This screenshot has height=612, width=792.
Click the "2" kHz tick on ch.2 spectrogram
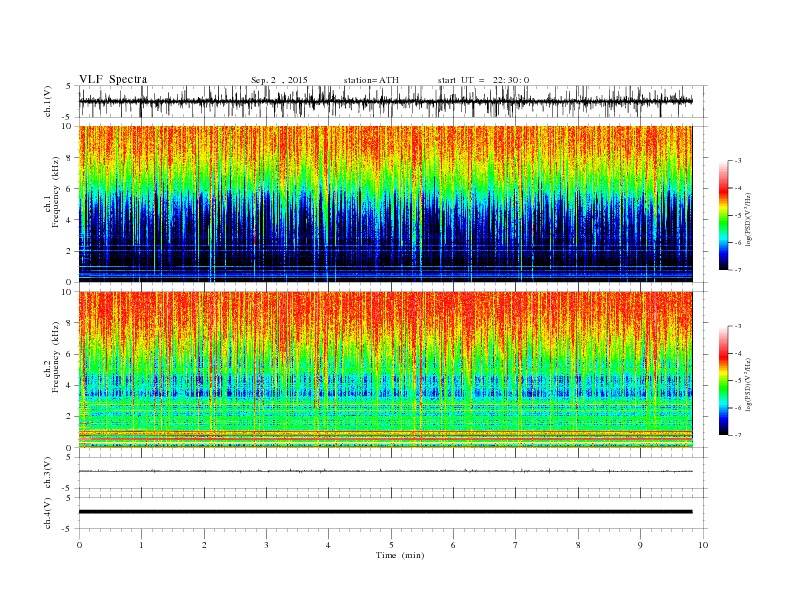click(x=69, y=417)
